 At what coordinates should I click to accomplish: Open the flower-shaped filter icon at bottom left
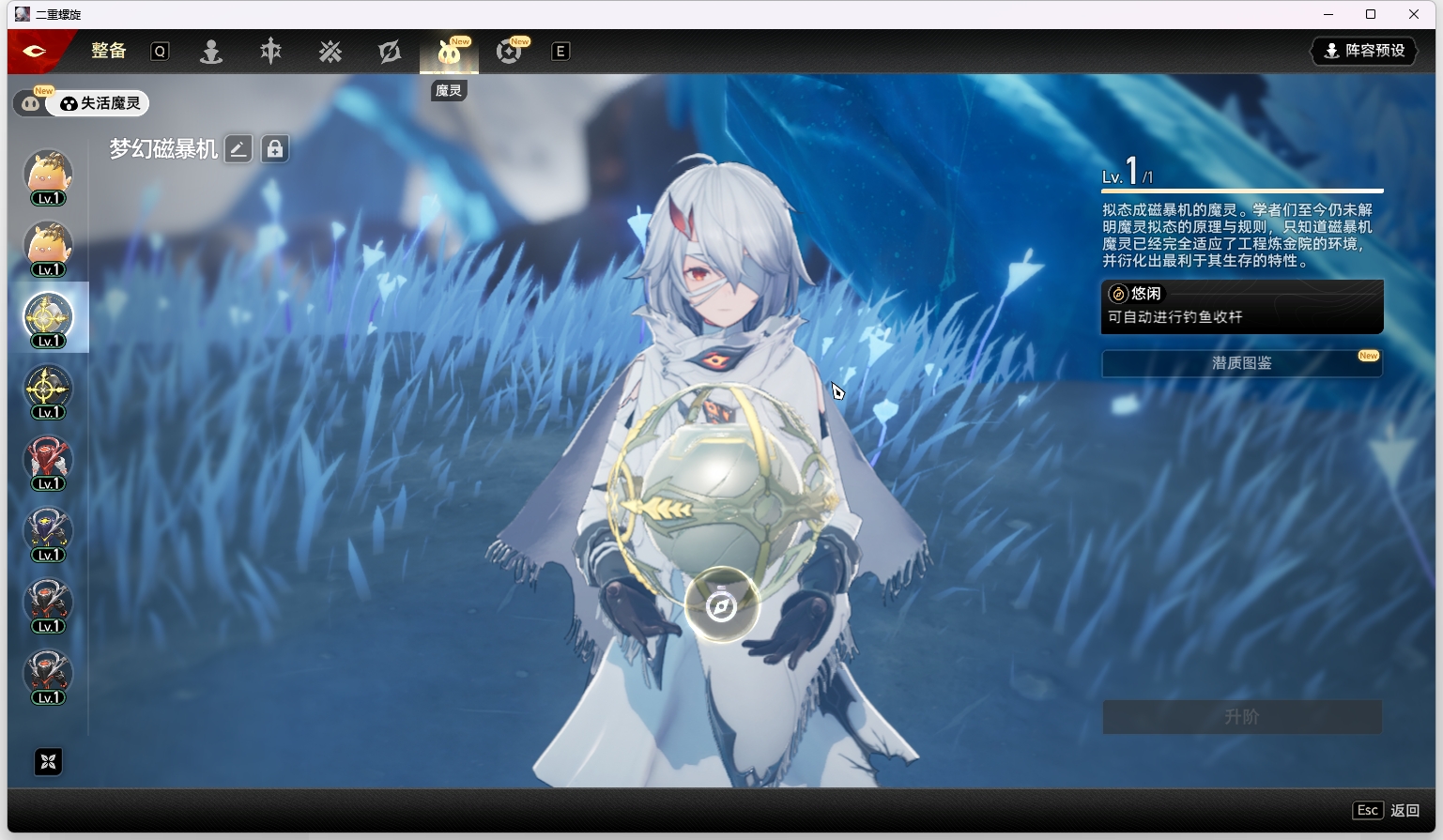[x=48, y=762]
